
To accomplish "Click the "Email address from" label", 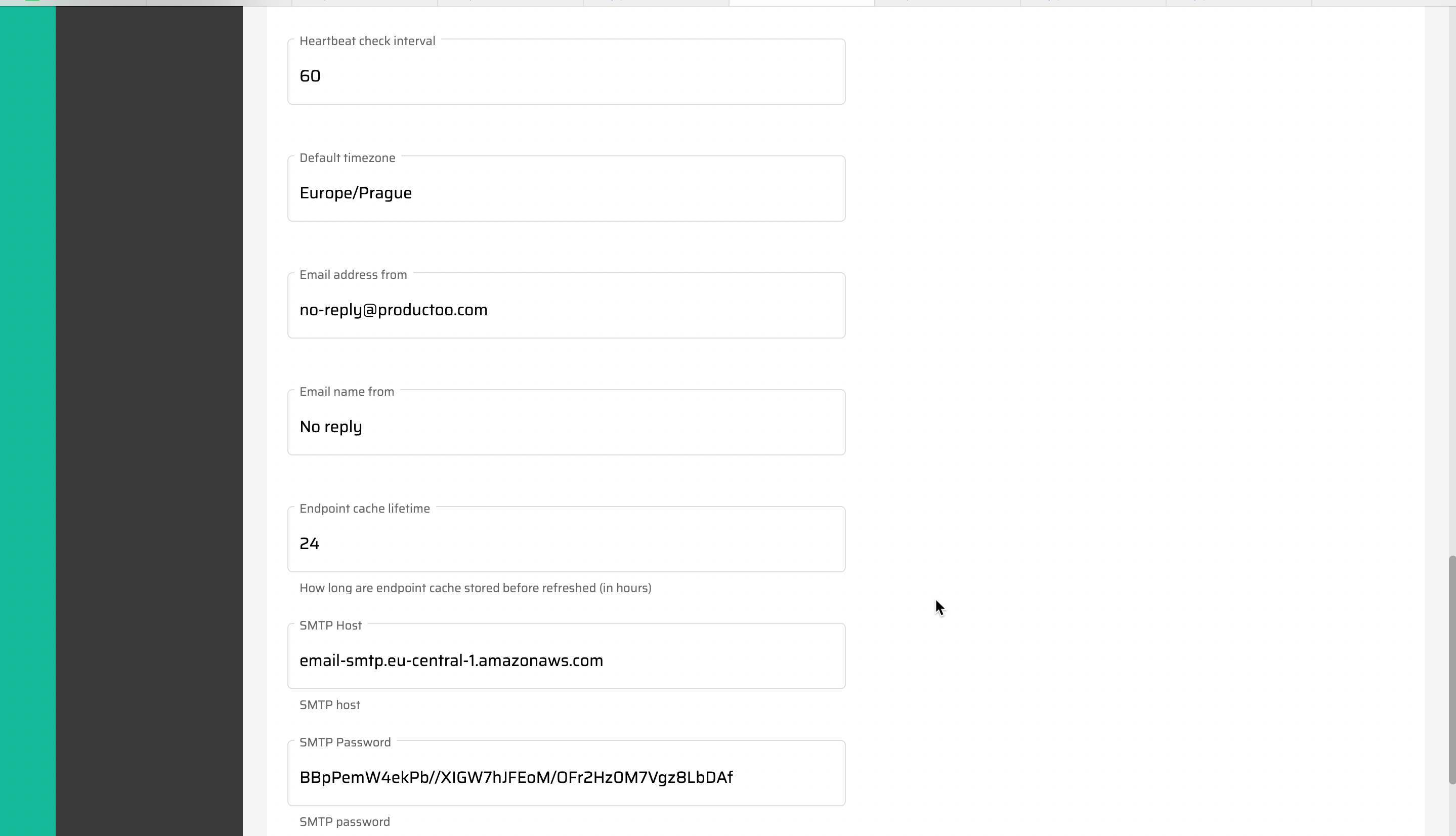I will coord(353,275).
